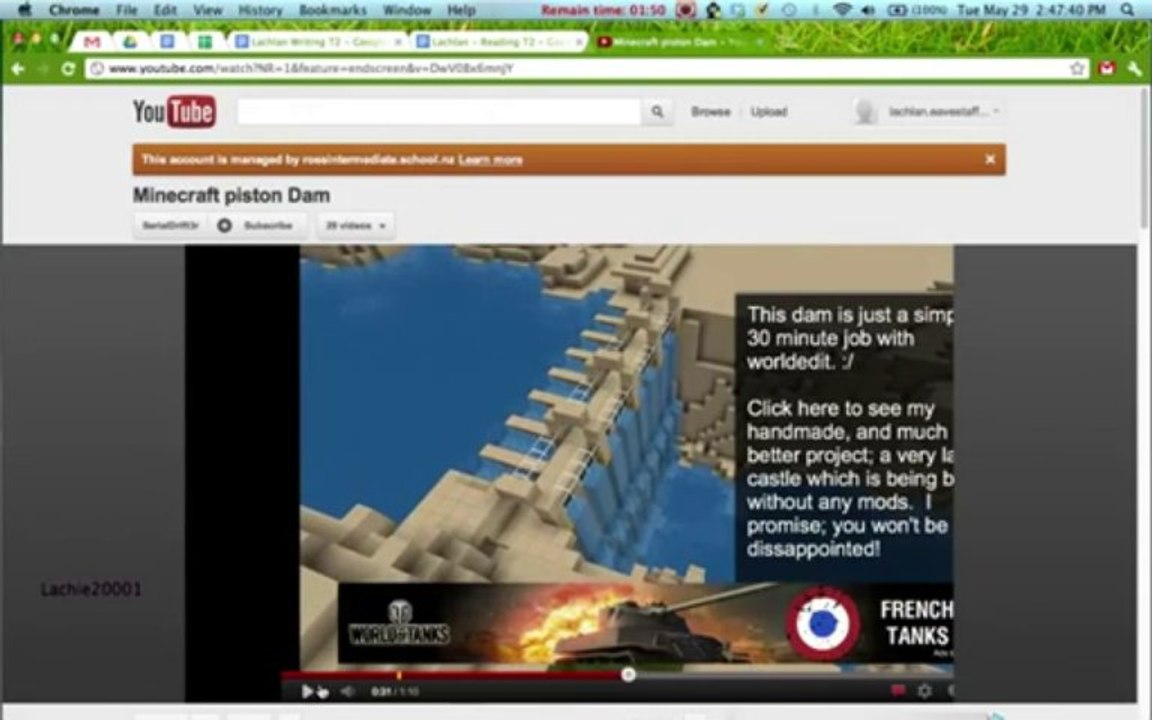Viewport: 1152px width, 720px height.
Task: Switch to the green Google Sheets tab
Action: (x=205, y=42)
